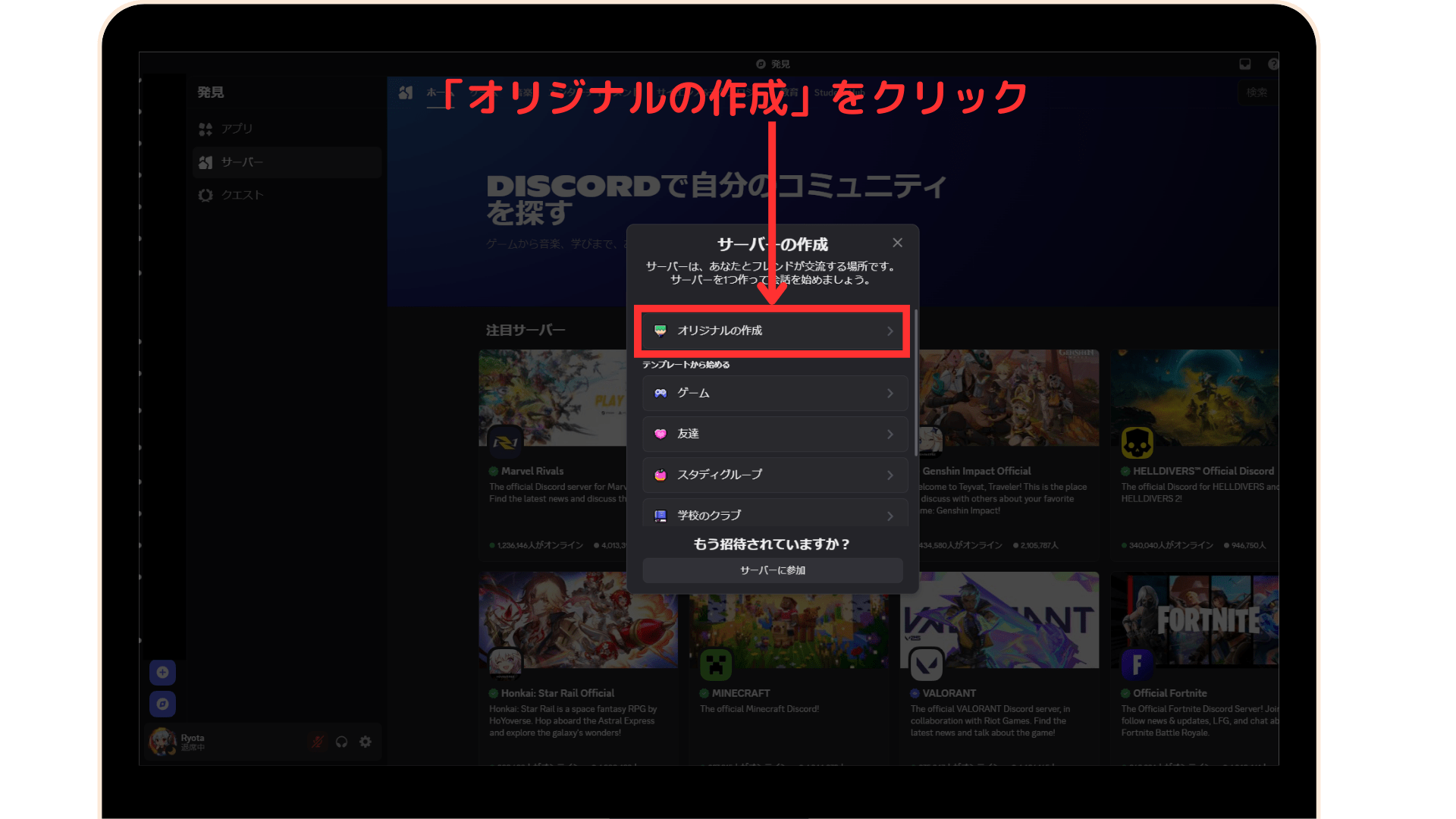Expand the オリジナルの作成 option
Screen dimensions: 1456x819
click(x=772, y=331)
